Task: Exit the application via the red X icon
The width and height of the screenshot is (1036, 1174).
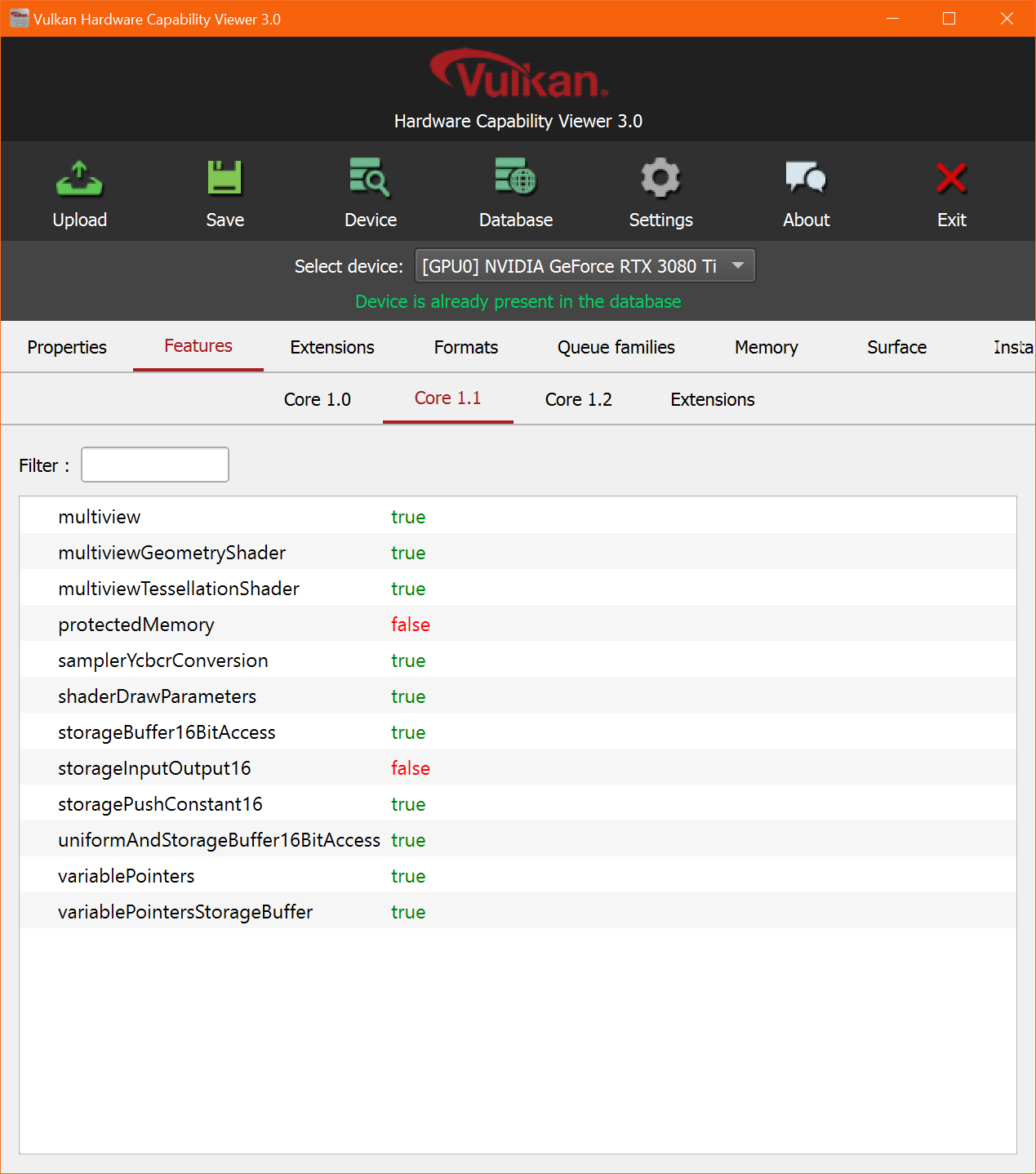Action: click(951, 178)
